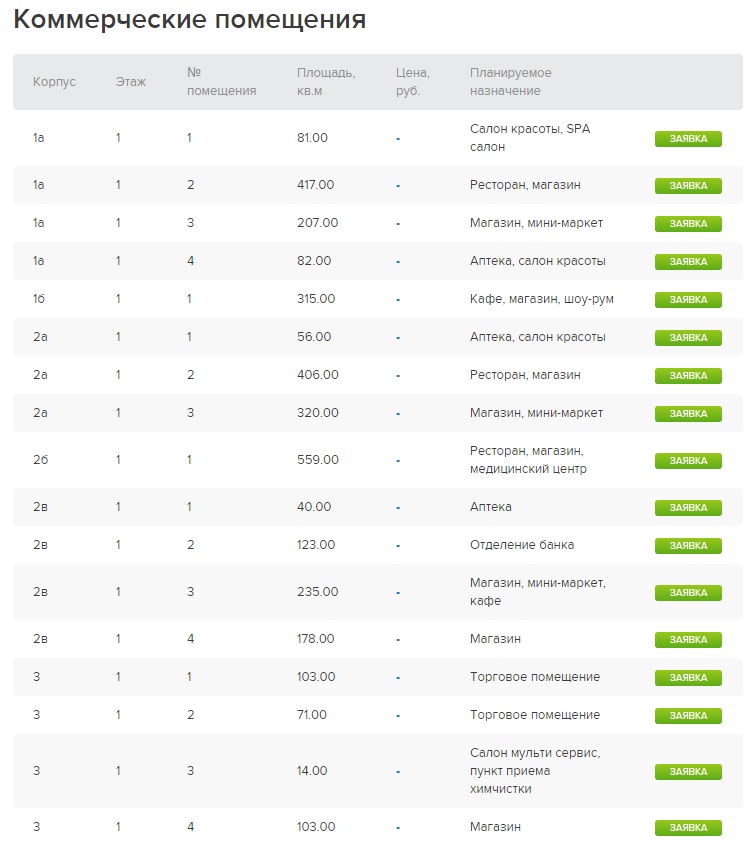This screenshot has height=841, width=749.
Task: Click the Площадь, кв.м column header
Action: click(x=326, y=82)
